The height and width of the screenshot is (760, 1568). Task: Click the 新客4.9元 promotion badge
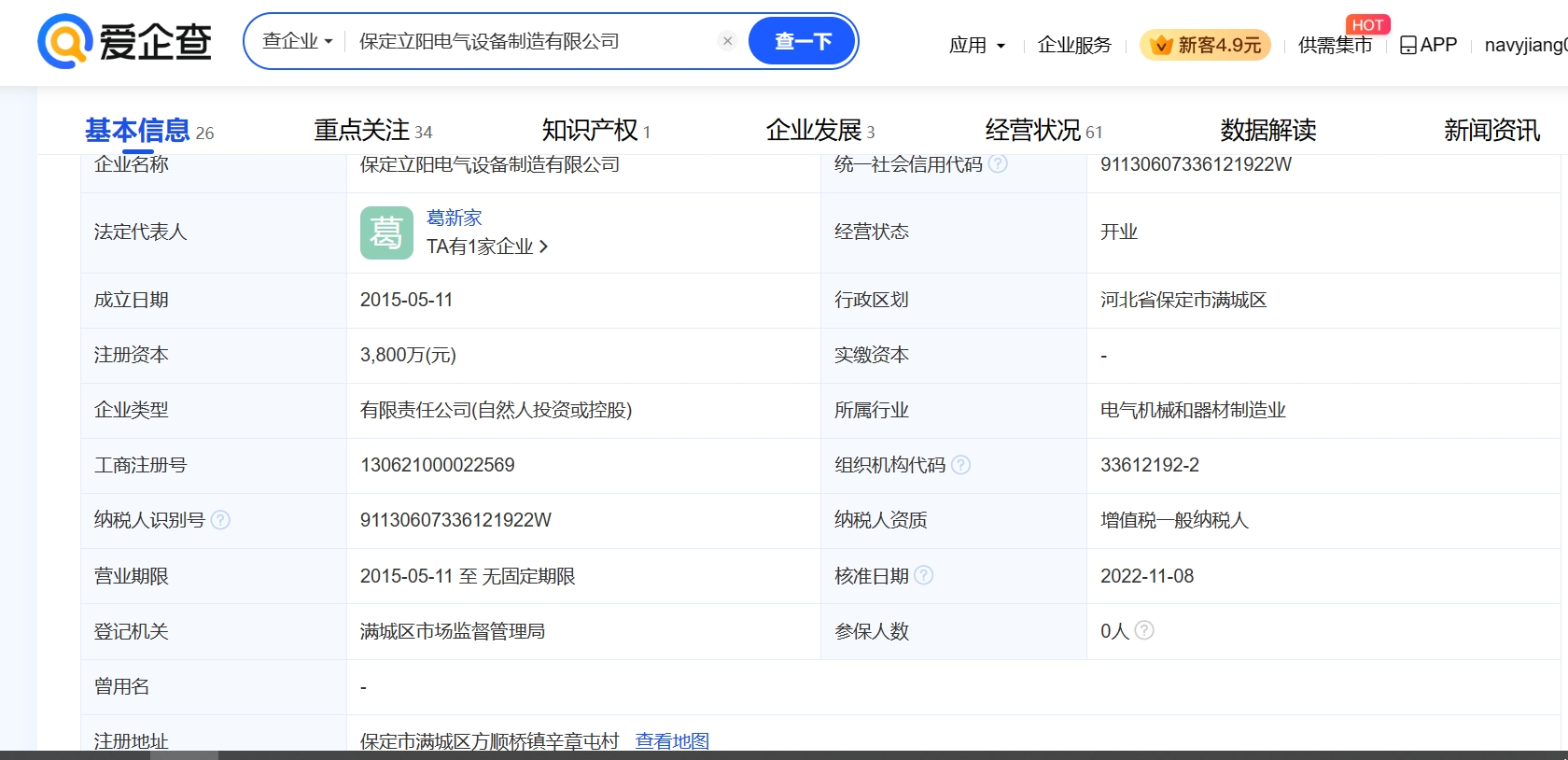[1205, 45]
